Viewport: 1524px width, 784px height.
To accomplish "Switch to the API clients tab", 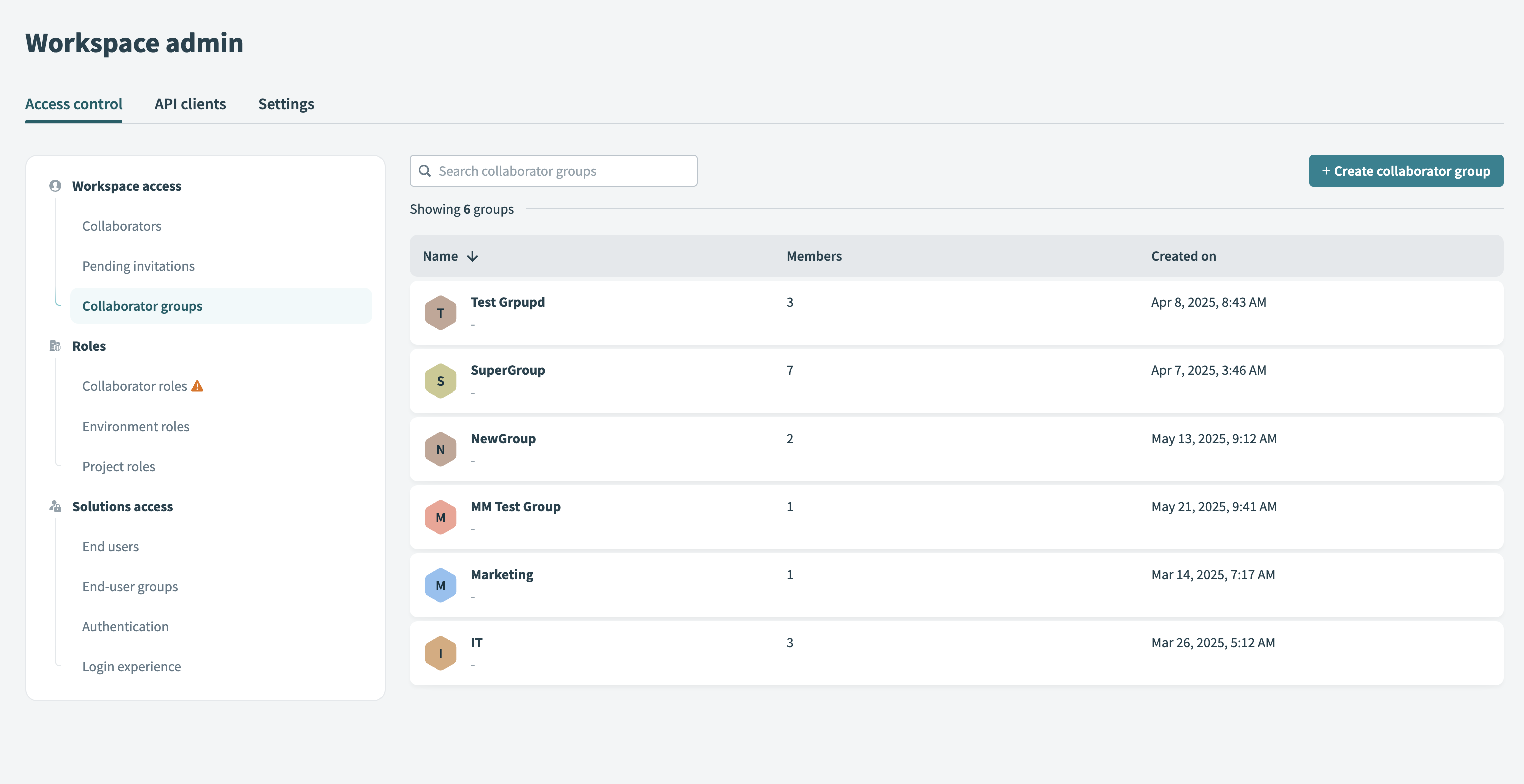I will (190, 104).
